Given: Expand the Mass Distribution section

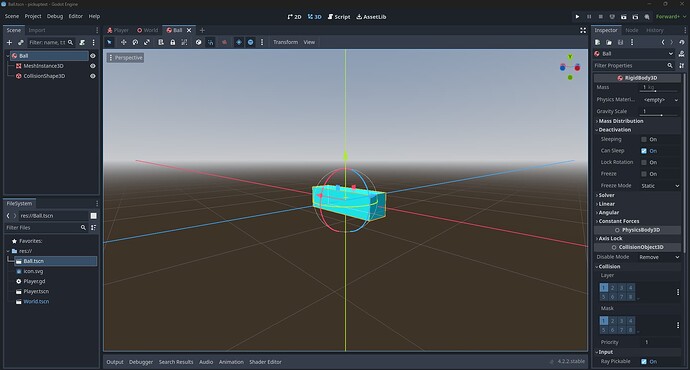Looking at the screenshot, I should pyautogui.click(x=620, y=121).
